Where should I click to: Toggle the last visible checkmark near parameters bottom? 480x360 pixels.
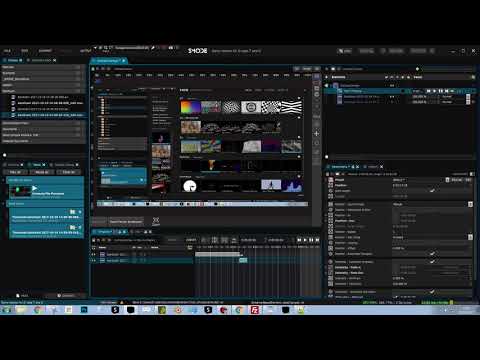pos(432,292)
